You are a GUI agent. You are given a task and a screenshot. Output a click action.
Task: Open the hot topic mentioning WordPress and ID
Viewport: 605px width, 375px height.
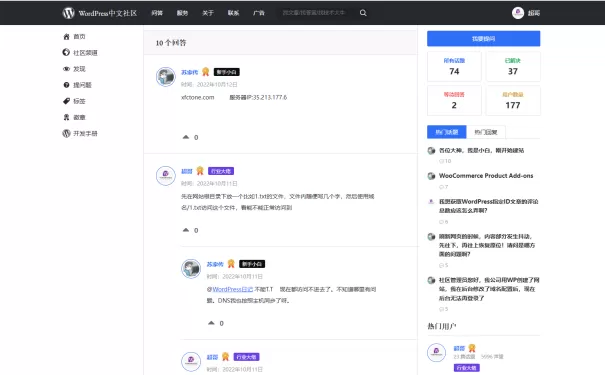[488, 206]
